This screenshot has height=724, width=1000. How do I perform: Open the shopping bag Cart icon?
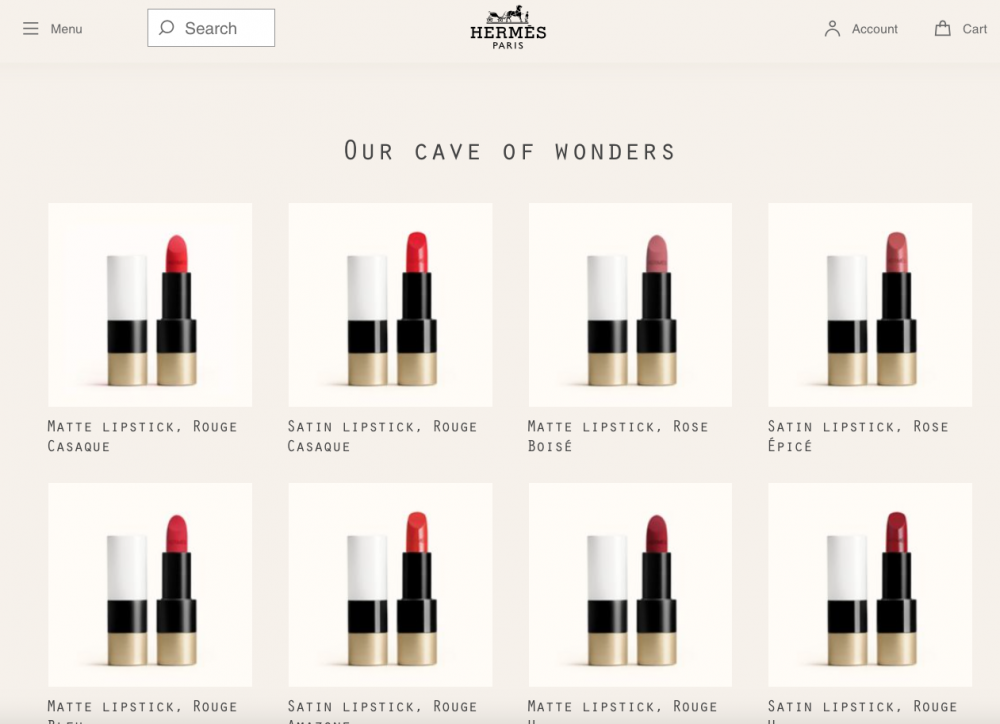pos(942,29)
